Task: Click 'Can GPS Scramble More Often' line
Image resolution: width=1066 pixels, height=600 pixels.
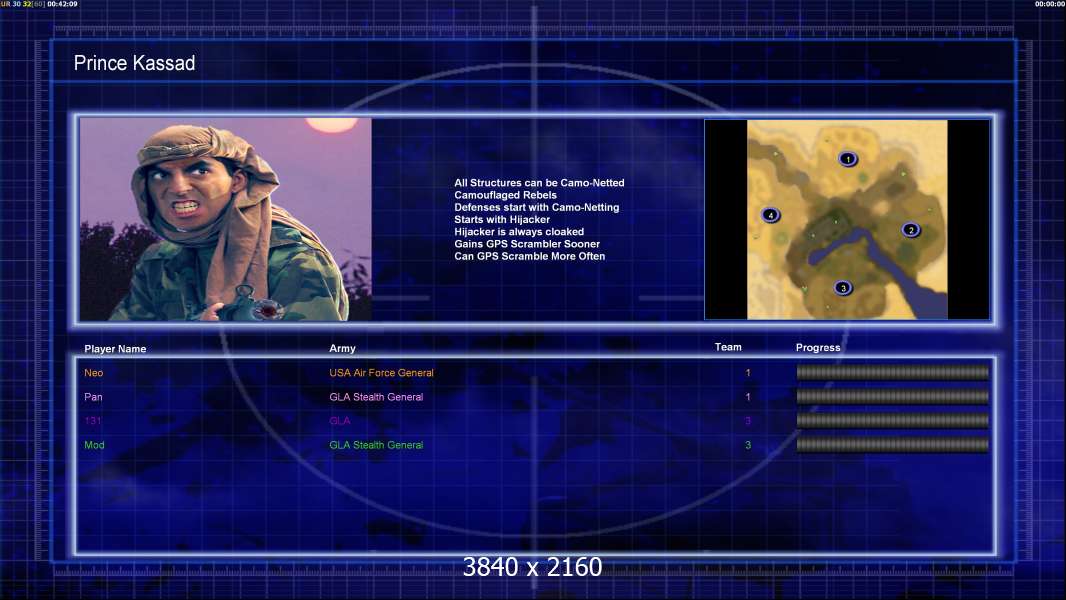Action: (x=530, y=256)
